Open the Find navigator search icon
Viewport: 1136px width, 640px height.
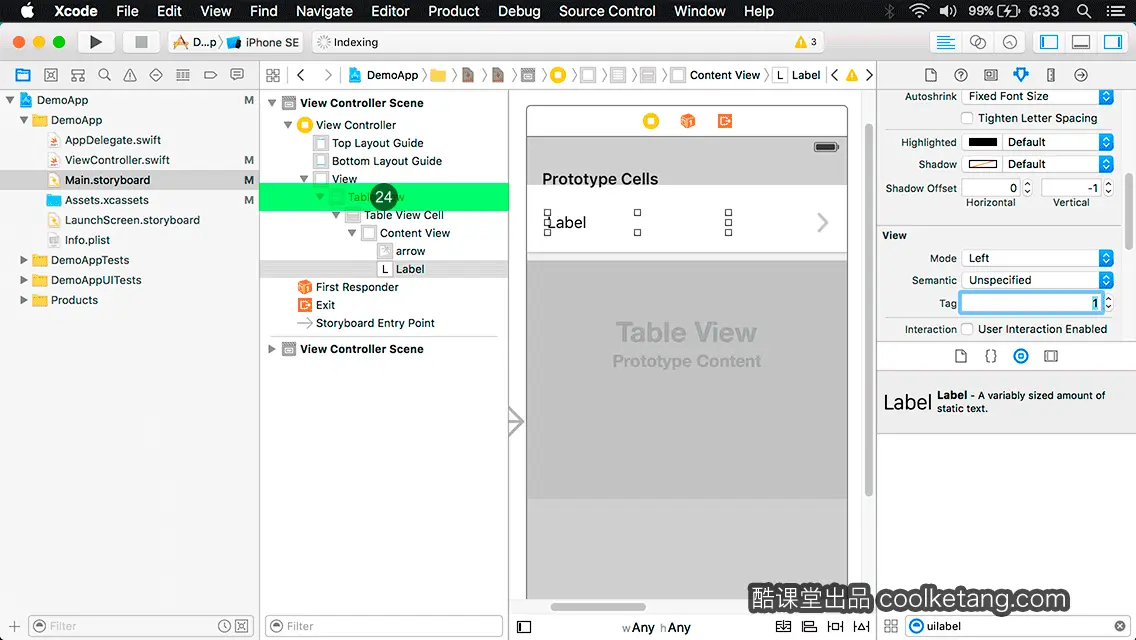click(x=104, y=75)
